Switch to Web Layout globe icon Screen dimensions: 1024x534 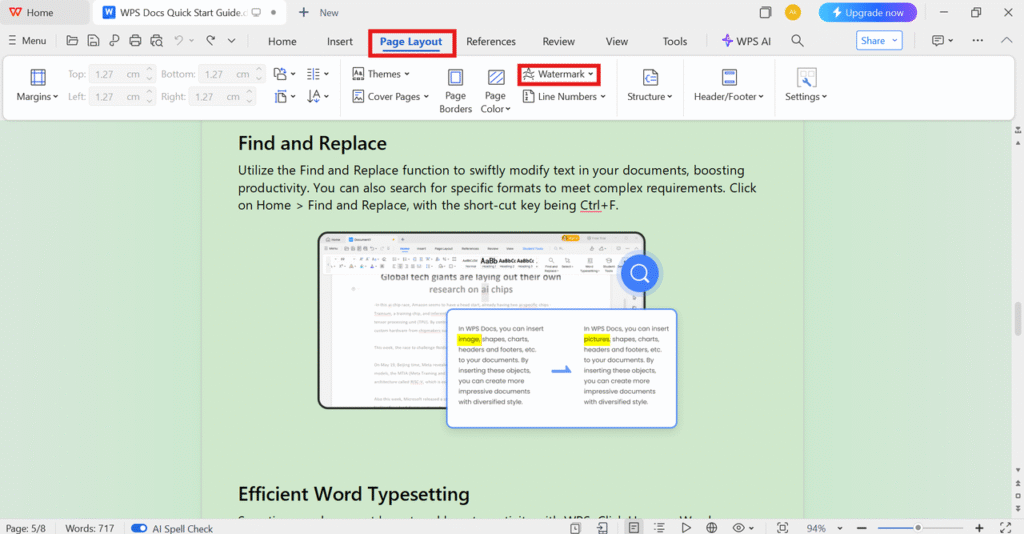[x=712, y=527]
